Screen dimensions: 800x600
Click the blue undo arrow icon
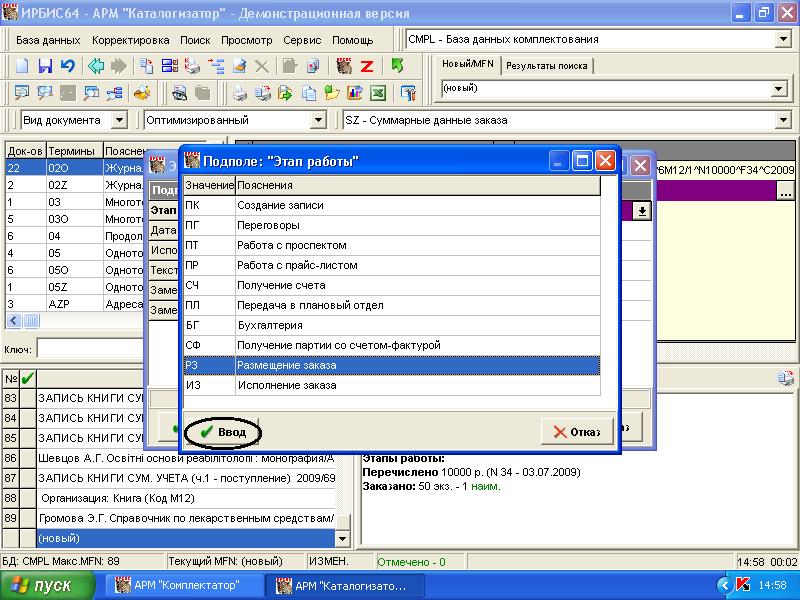pos(67,67)
